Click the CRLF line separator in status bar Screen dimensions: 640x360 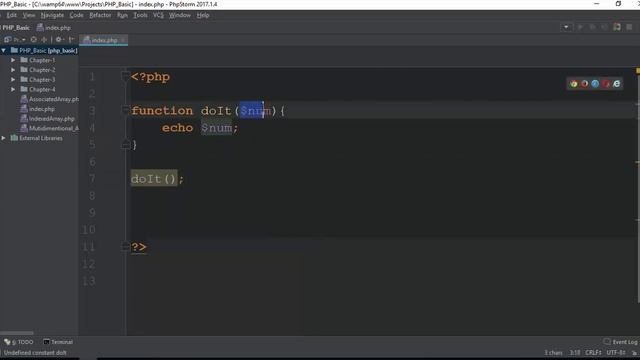point(593,352)
